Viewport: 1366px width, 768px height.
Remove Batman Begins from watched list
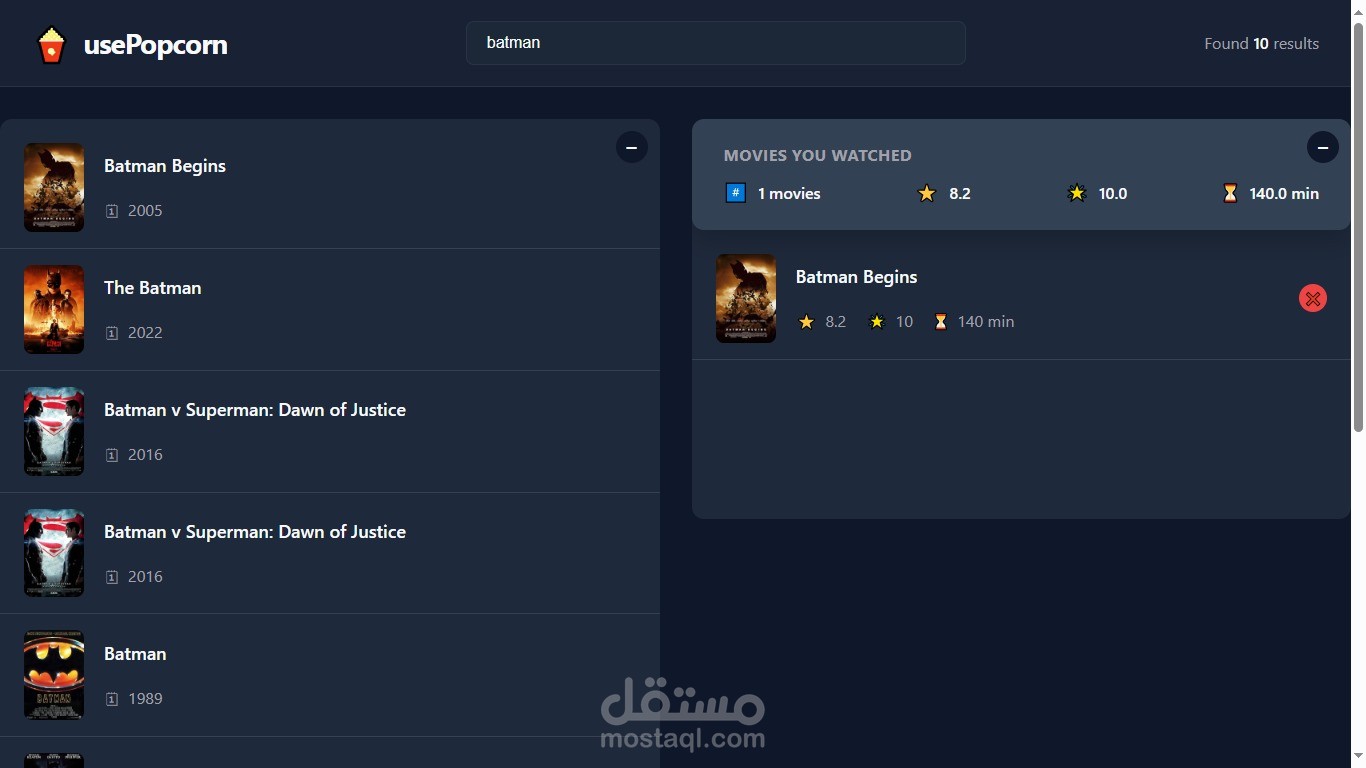[x=1312, y=298]
